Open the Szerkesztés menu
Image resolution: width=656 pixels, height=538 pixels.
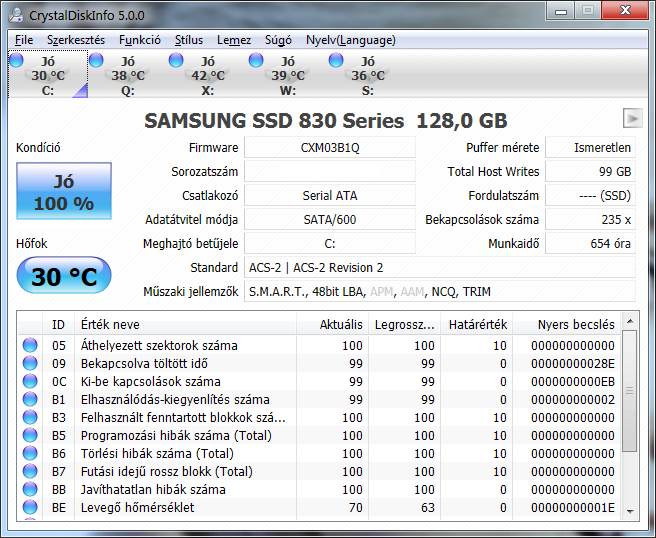coord(76,40)
